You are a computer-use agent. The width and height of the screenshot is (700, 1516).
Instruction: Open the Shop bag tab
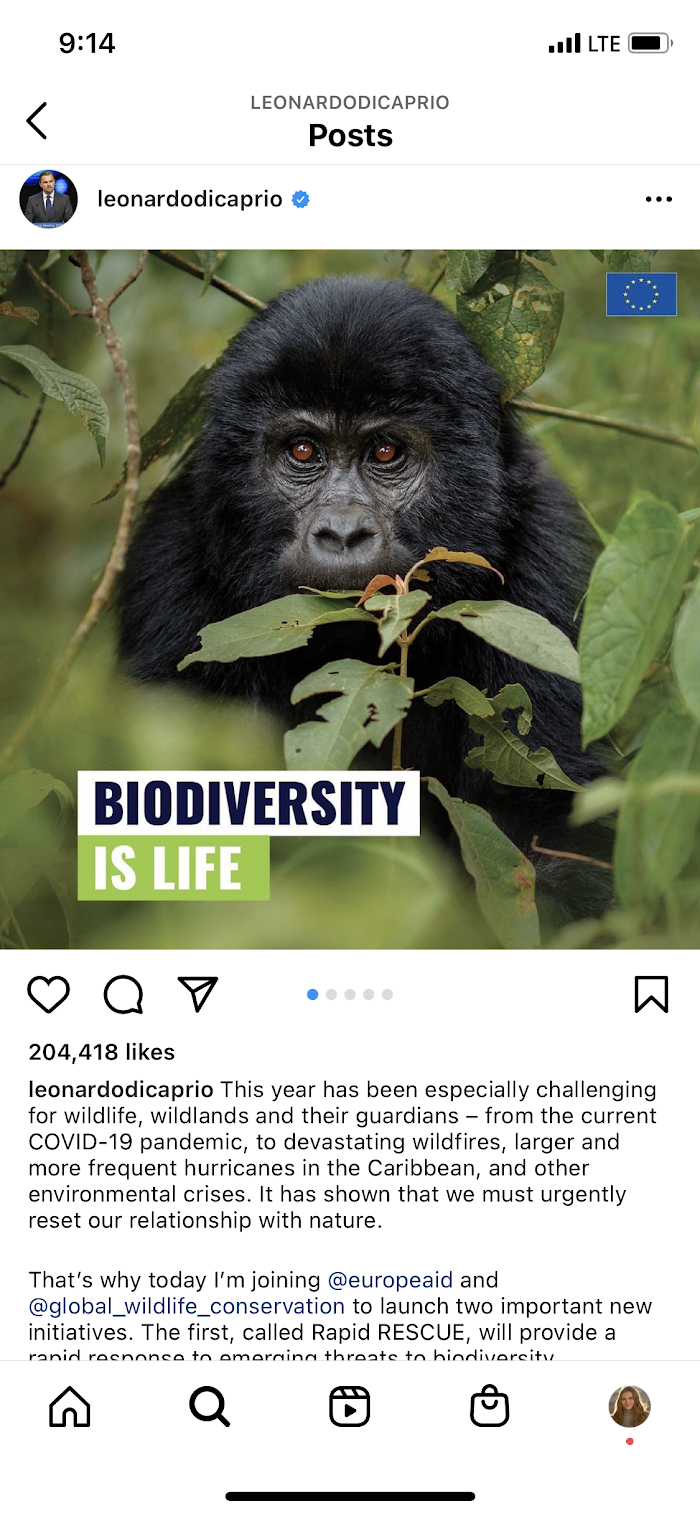pos(490,1407)
